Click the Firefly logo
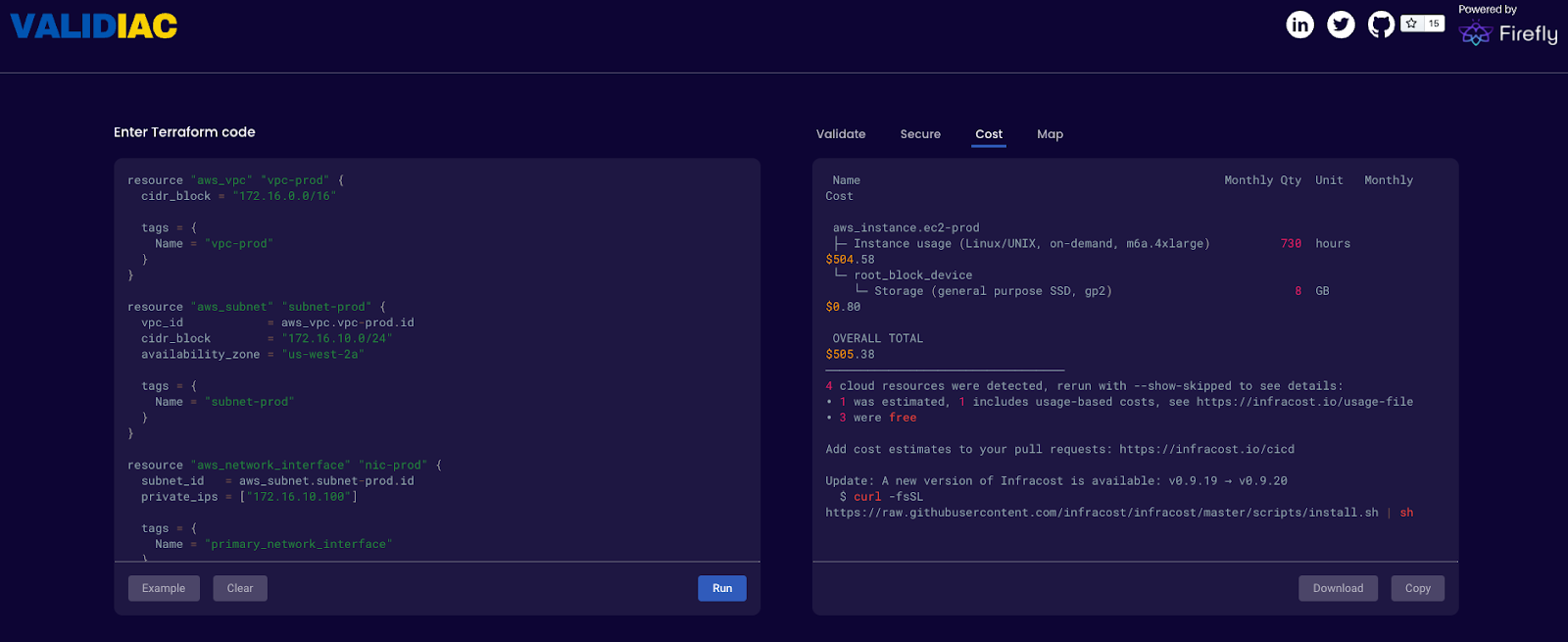1568x642 pixels. pyautogui.click(x=1508, y=34)
